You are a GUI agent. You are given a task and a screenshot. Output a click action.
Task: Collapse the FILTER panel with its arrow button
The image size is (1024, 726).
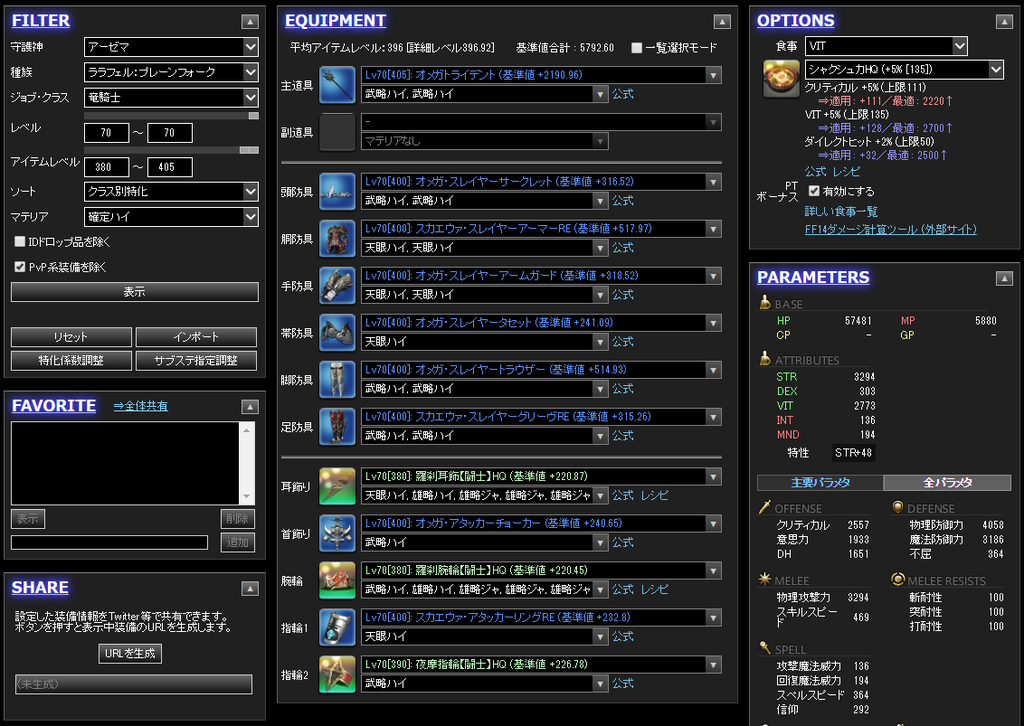[249, 22]
